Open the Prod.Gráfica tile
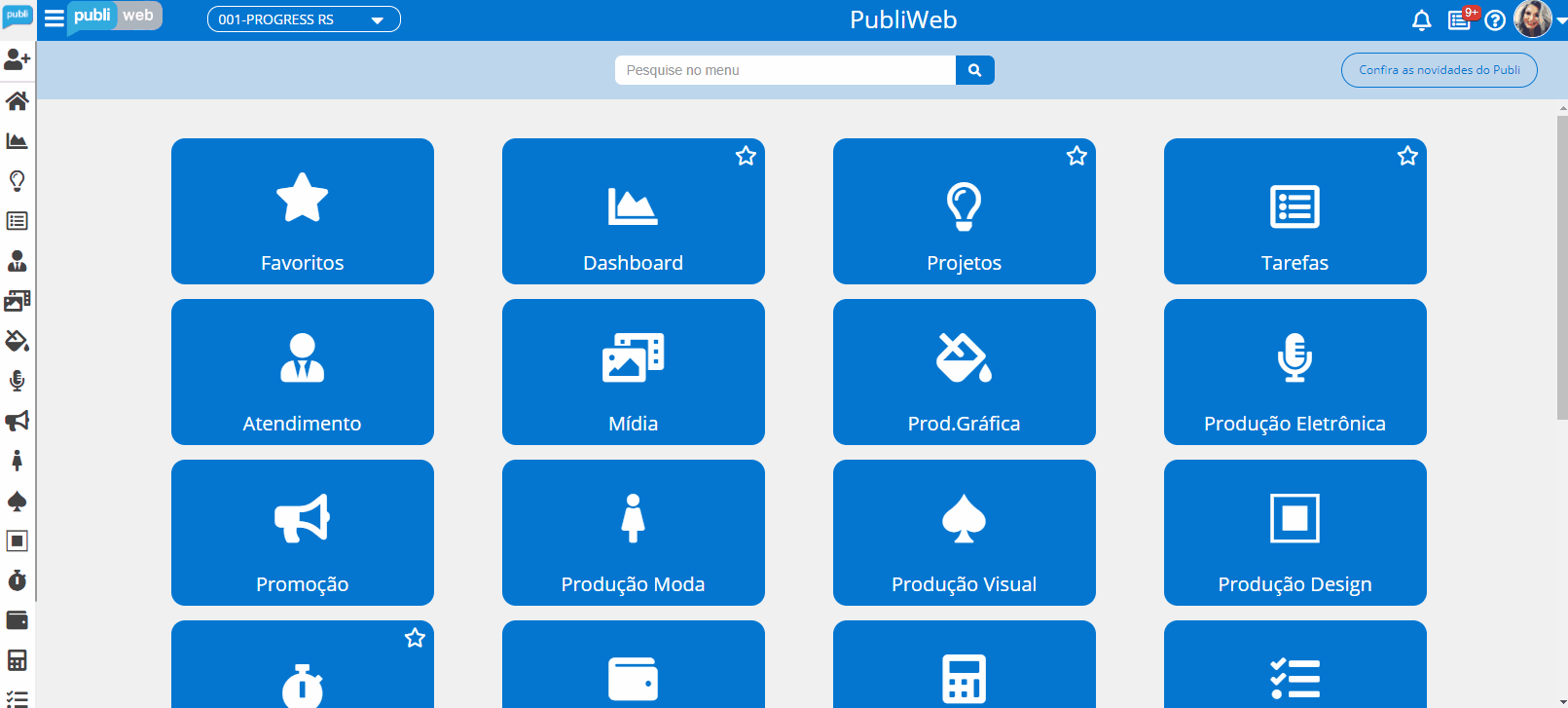Viewport: 1568px width, 708px height. pos(965,372)
